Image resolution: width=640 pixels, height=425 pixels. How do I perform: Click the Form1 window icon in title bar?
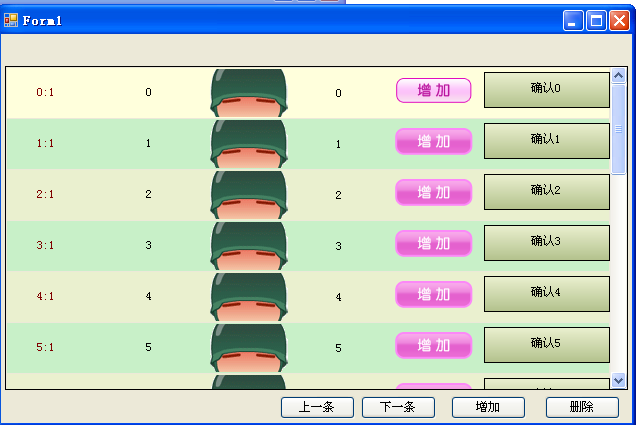(x=11, y=20)
